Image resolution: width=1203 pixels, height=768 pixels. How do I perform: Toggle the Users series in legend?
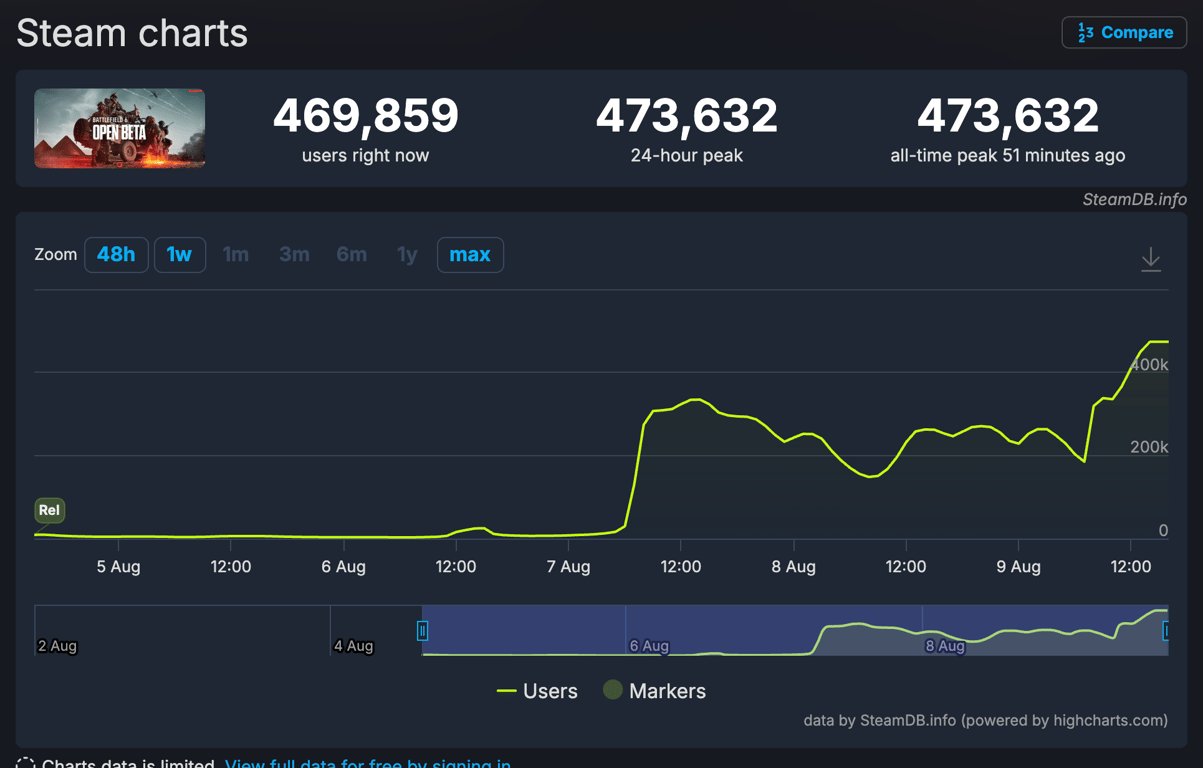[537, 691]
